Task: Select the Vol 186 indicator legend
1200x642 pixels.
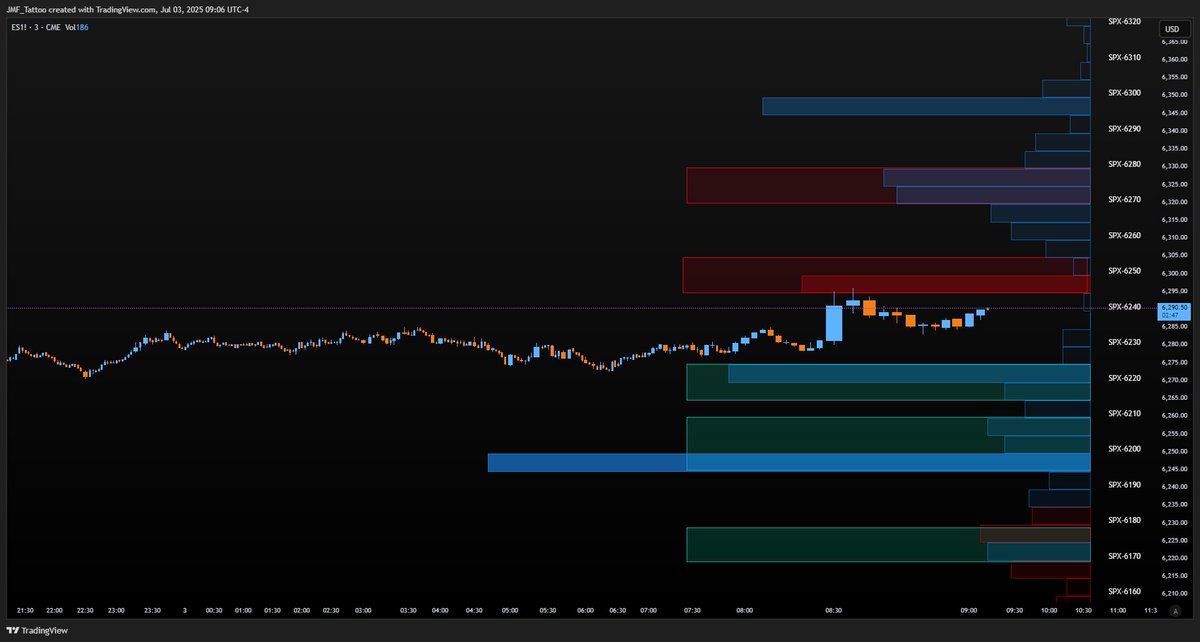Action: [x=76, y=27]
